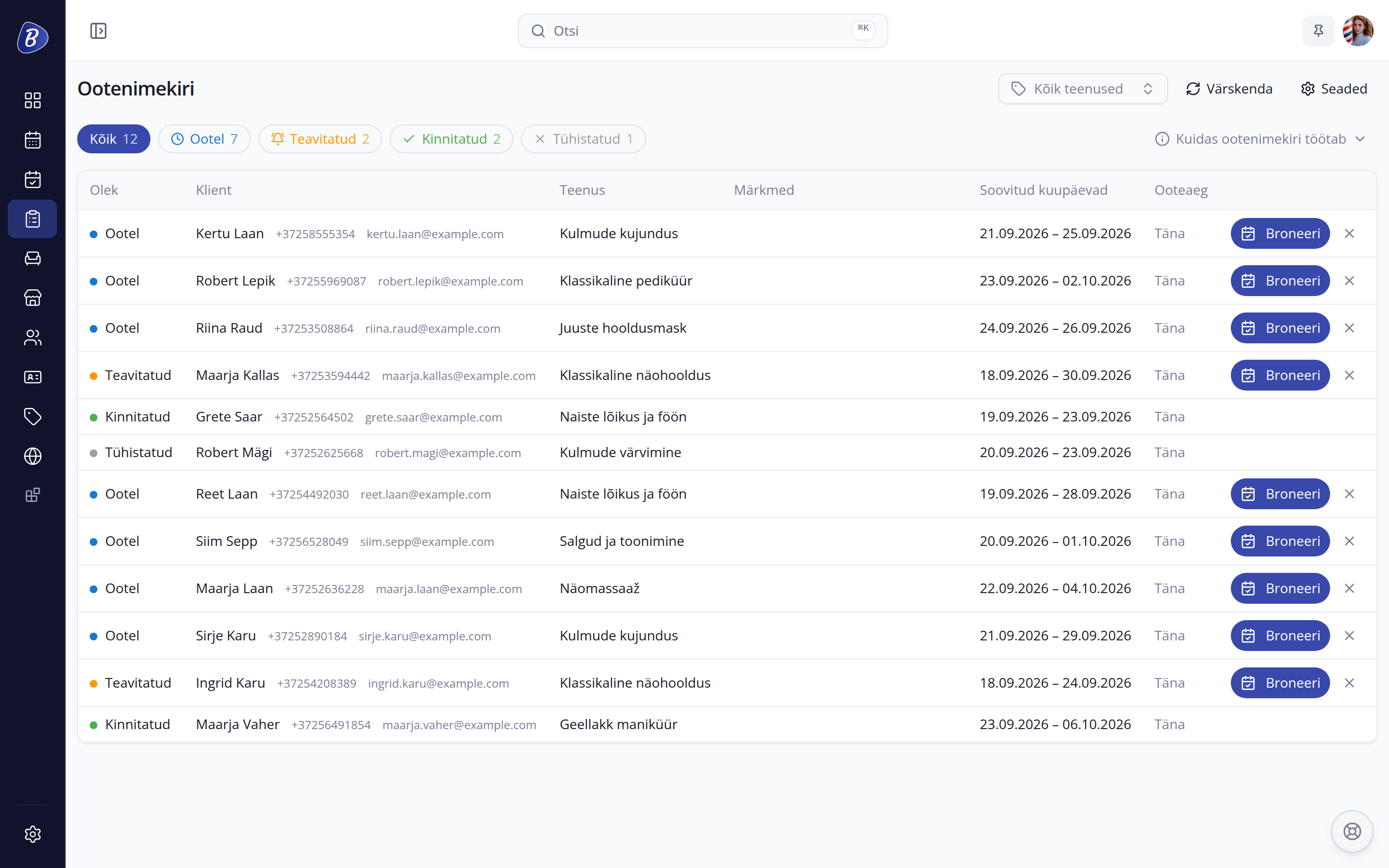Remove Robert Lepik from waitlist

[1349, 281]
